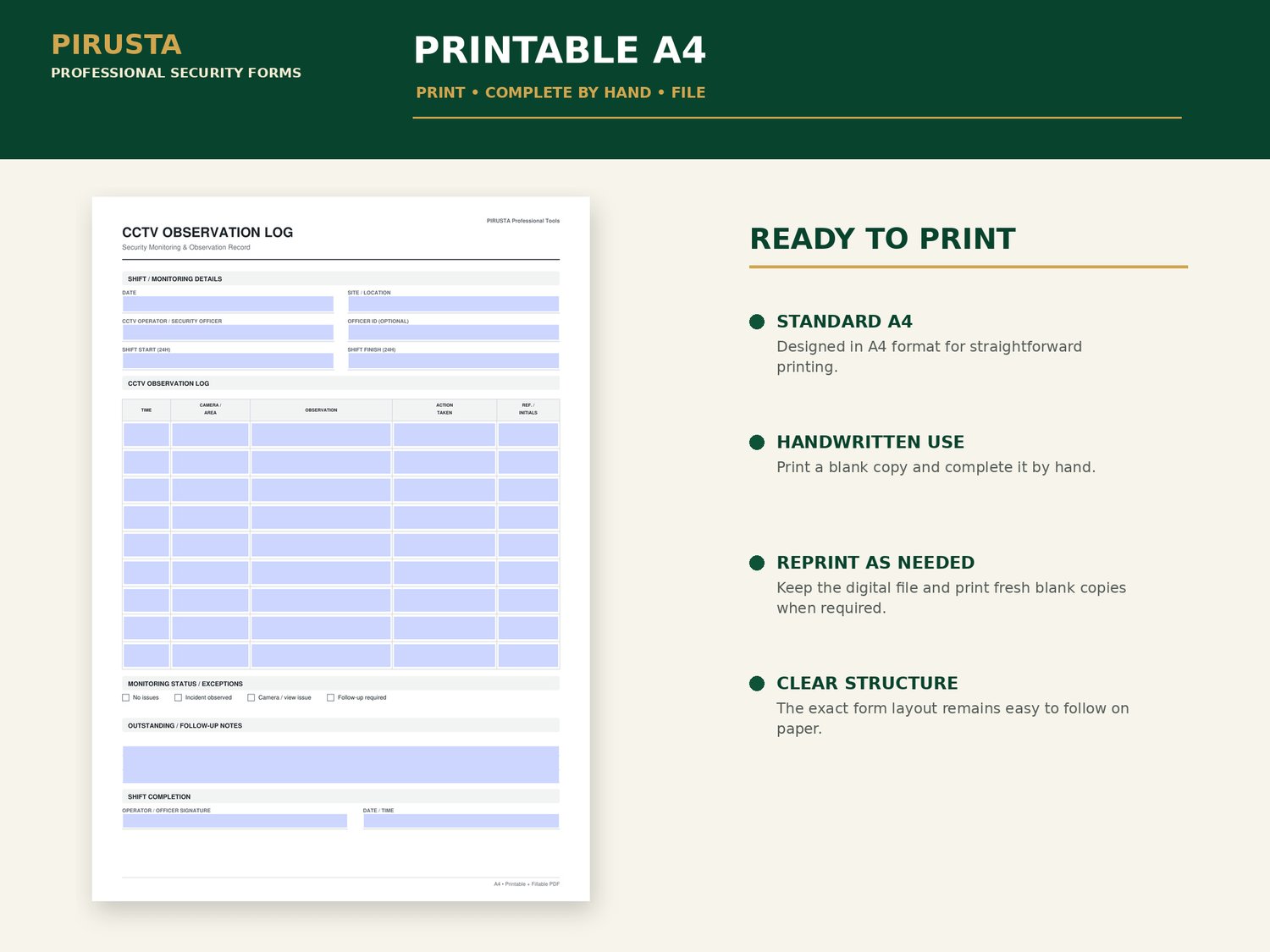This screenshot has height=952, width=1270.
Task: Click the OBSERVATION column header
Action: coord(321,410)
